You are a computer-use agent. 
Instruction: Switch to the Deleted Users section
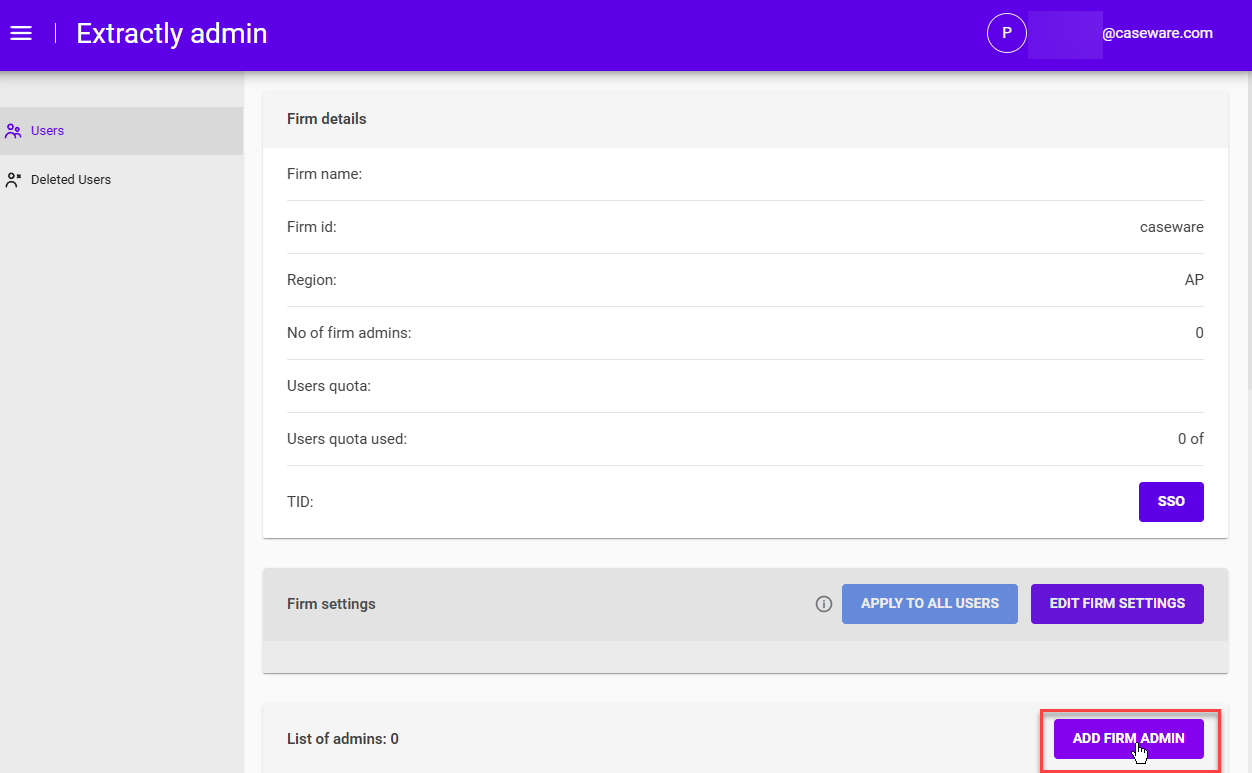click(70, 179)
